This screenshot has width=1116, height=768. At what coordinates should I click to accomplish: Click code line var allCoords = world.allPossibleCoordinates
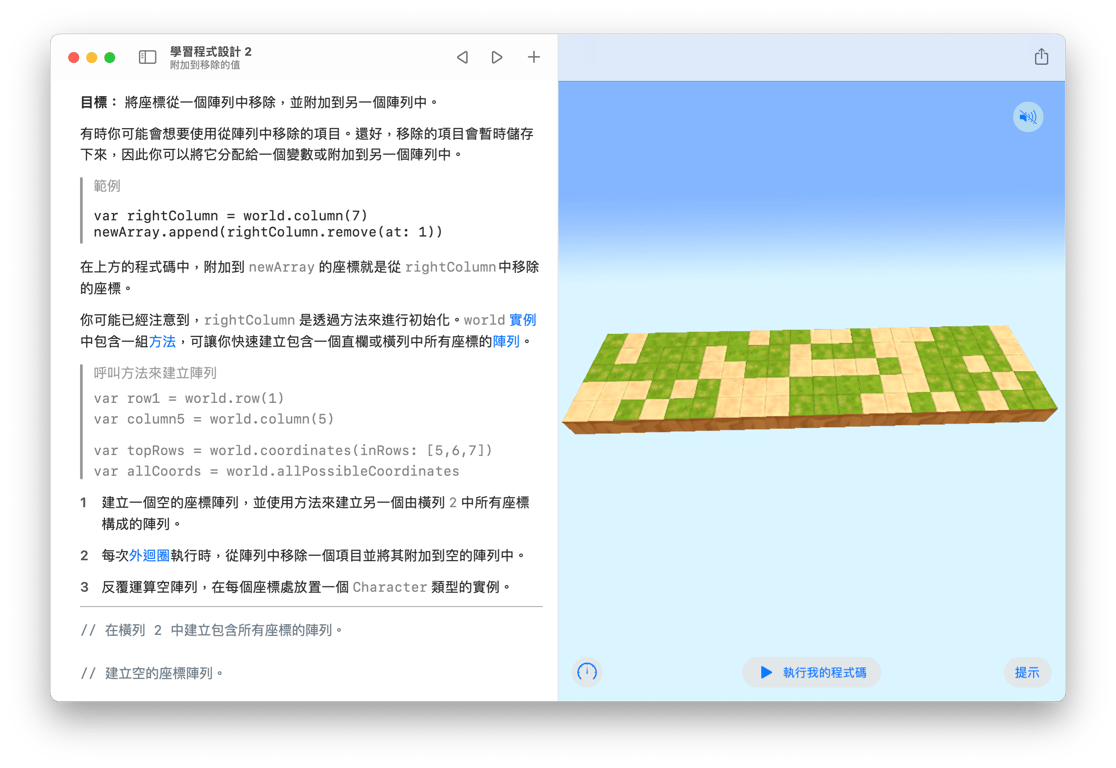[x=276, y=471]
